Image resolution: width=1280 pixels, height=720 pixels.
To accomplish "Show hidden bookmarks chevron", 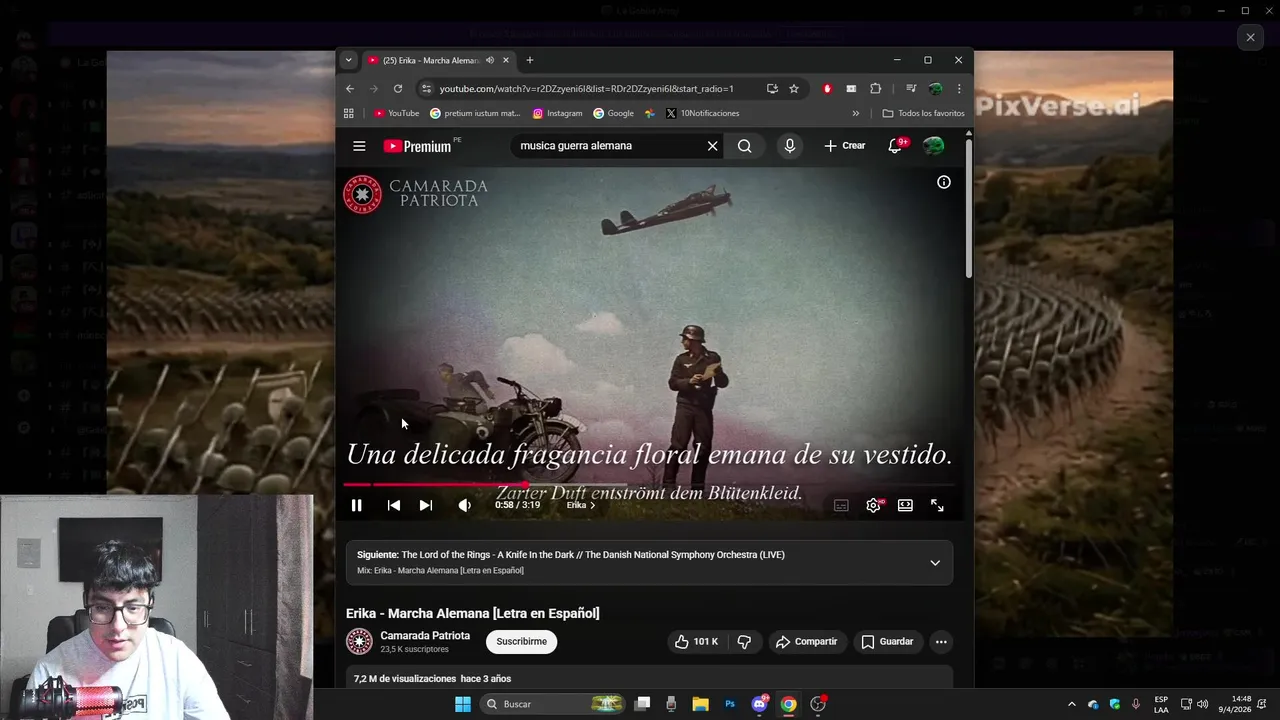I will point(855,113).
